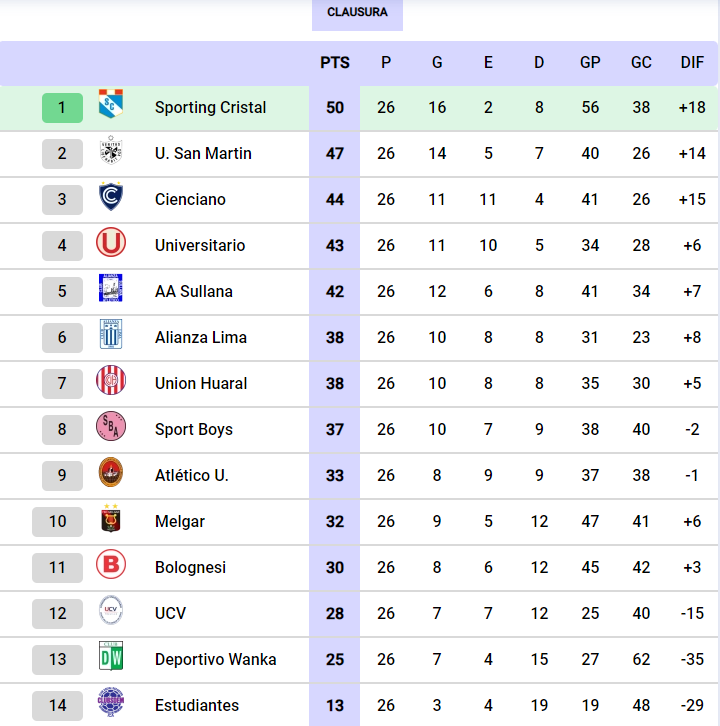Click the Universitario red U logo
Viewport: 720px width, 726px height.
pyautogui.click(x=111, y=244)
